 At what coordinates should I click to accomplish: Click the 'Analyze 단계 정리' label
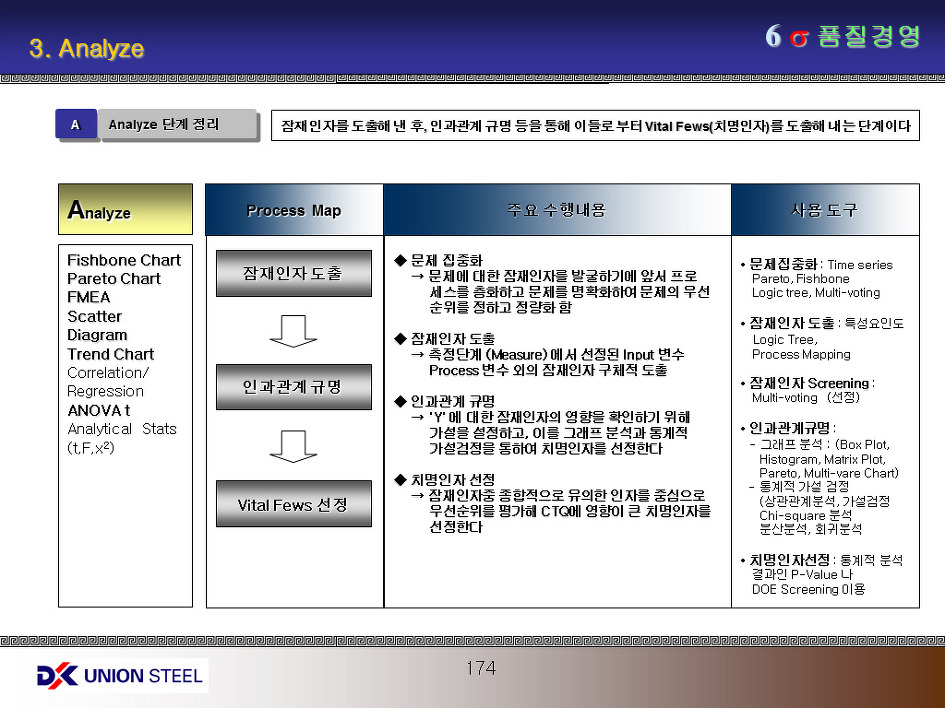[179, 125]
